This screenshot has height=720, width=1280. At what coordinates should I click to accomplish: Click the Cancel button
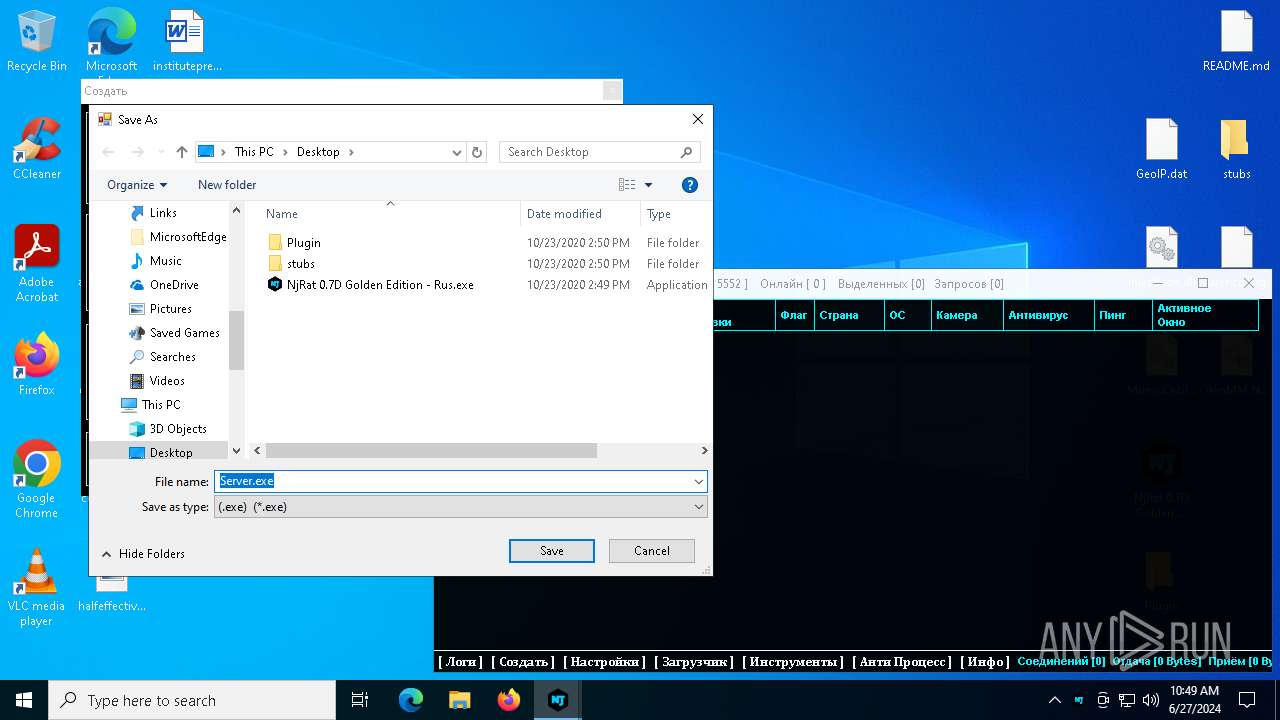(x=651, y=551)
